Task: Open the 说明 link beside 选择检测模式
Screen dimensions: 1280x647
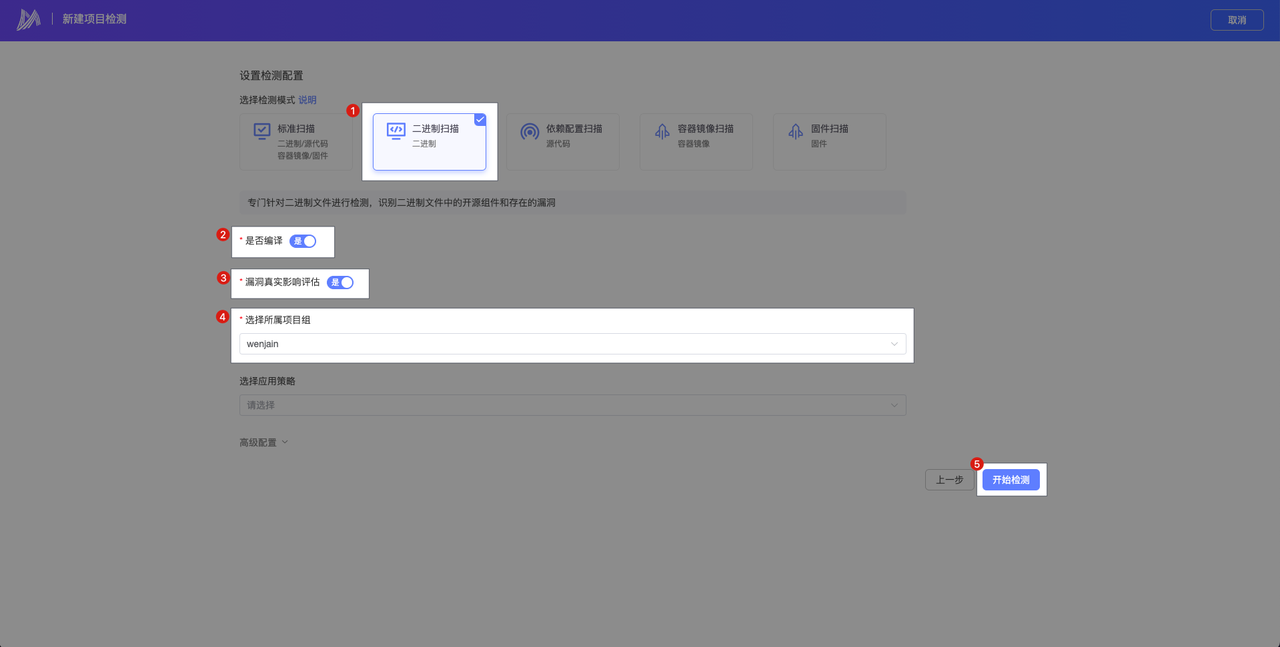Action: 307,100
